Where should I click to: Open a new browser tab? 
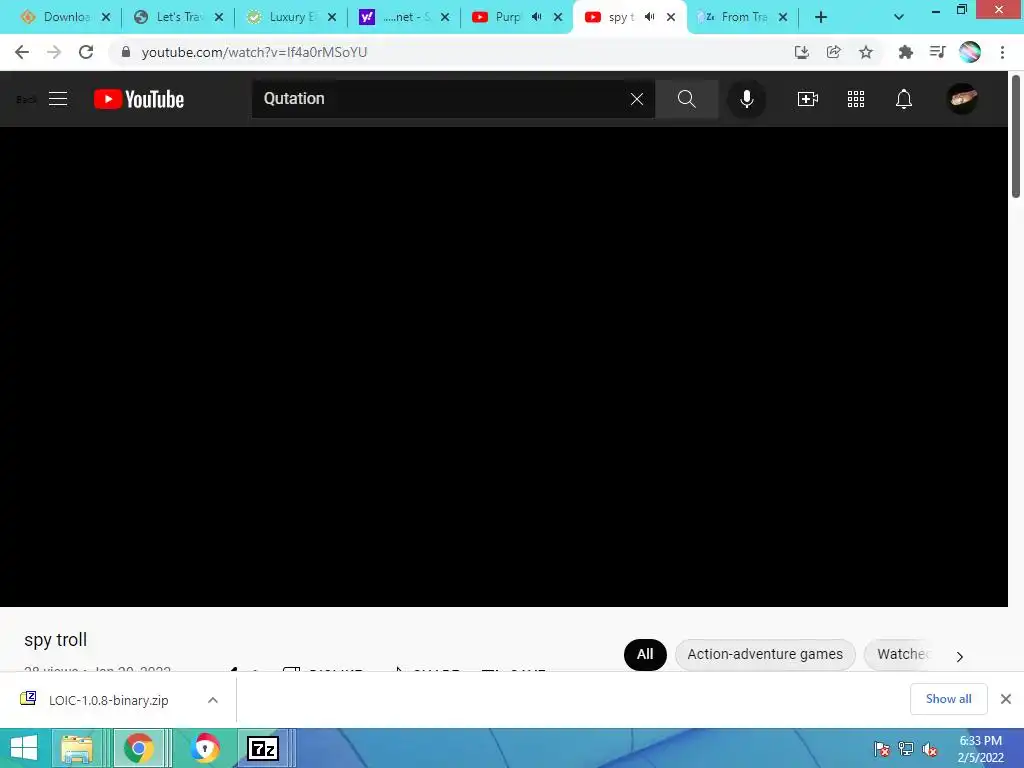click(x=821, y=17)
